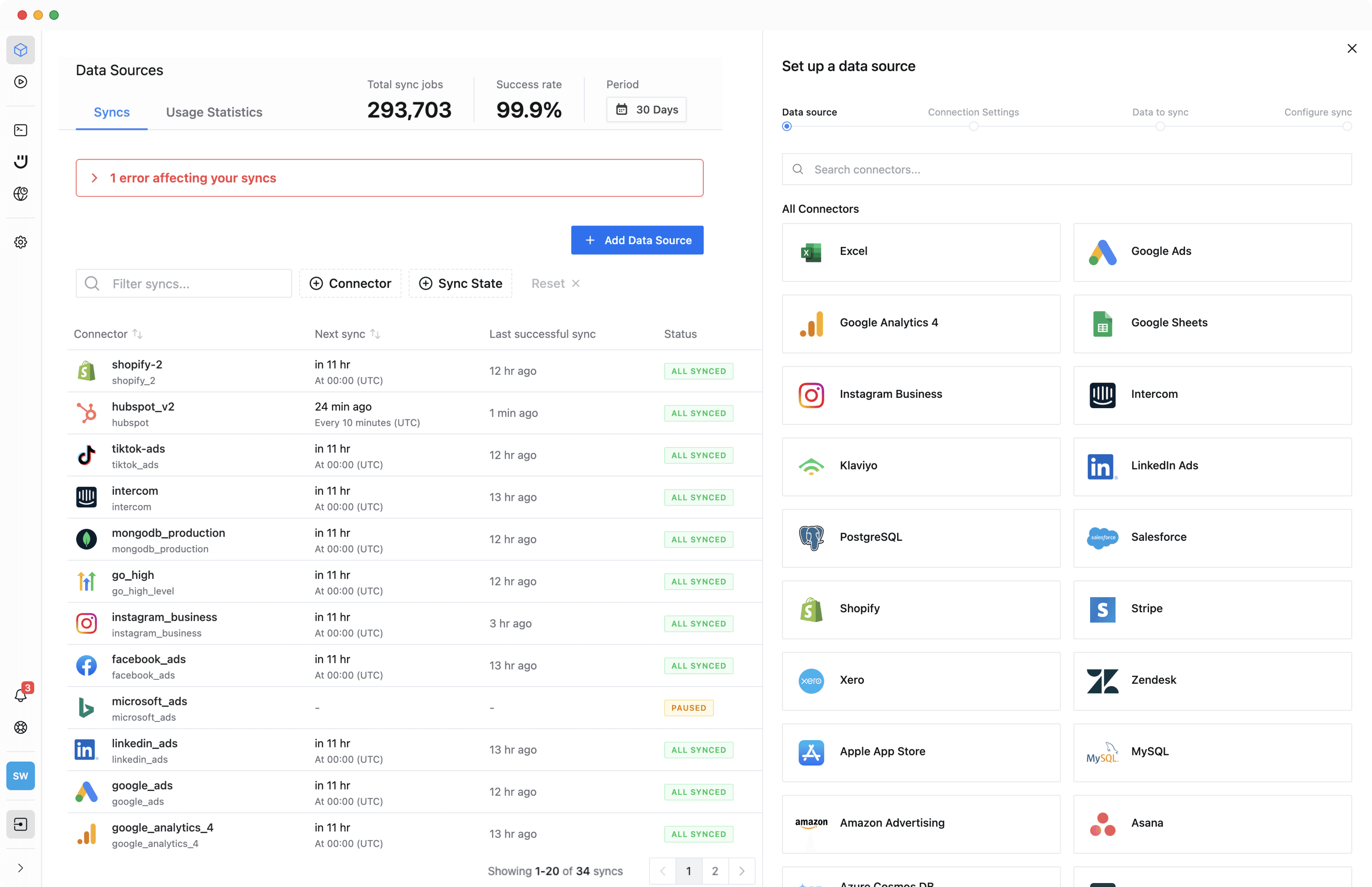Select the Google Ads connector card
Screen dimensions: 1372x887
coord(1213,252)
